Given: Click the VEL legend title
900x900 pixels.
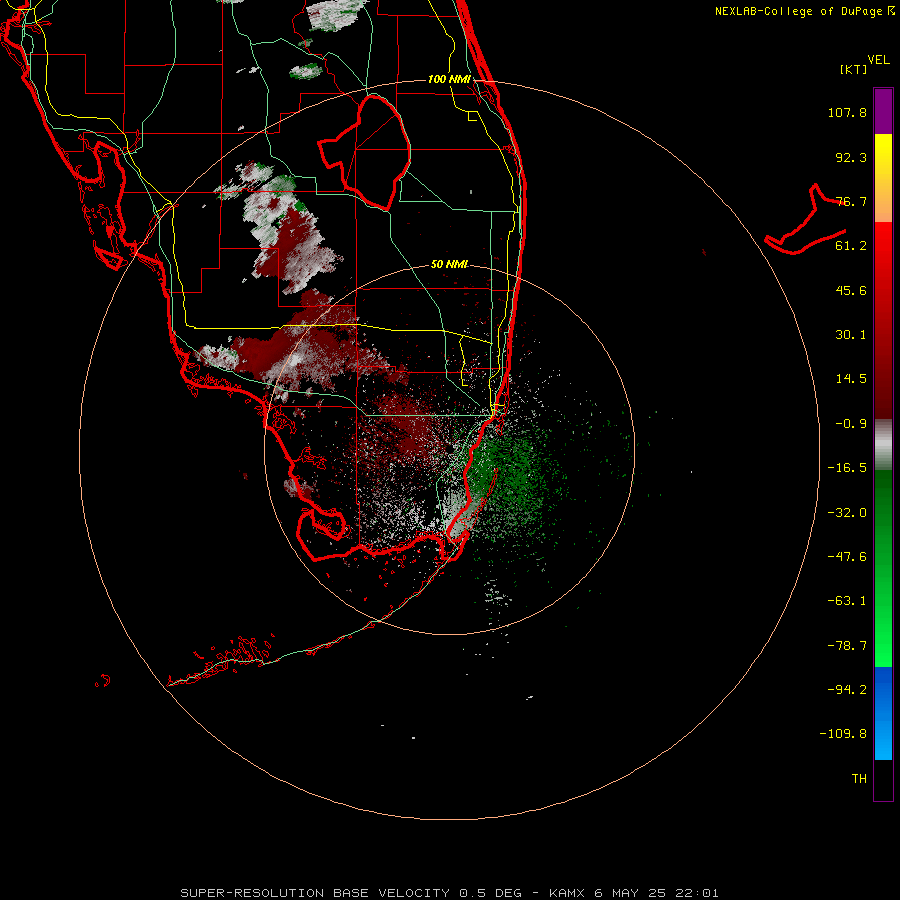Looking at the screenshot, I should click(x=878, y=60).
